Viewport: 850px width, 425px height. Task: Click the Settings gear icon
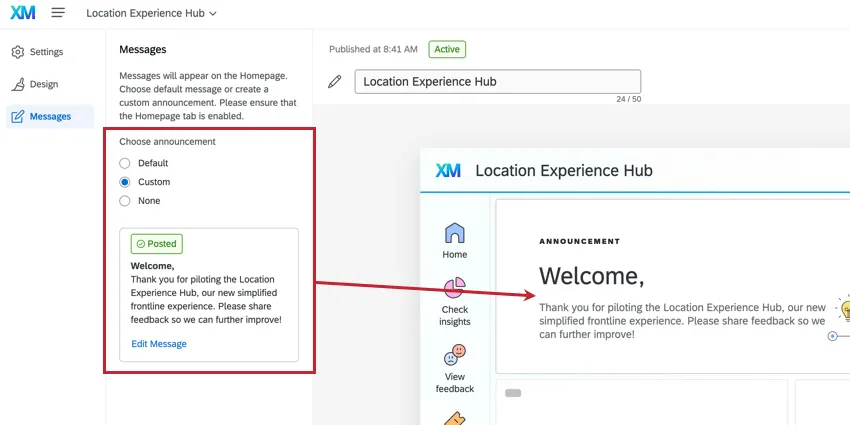[18, 52]
